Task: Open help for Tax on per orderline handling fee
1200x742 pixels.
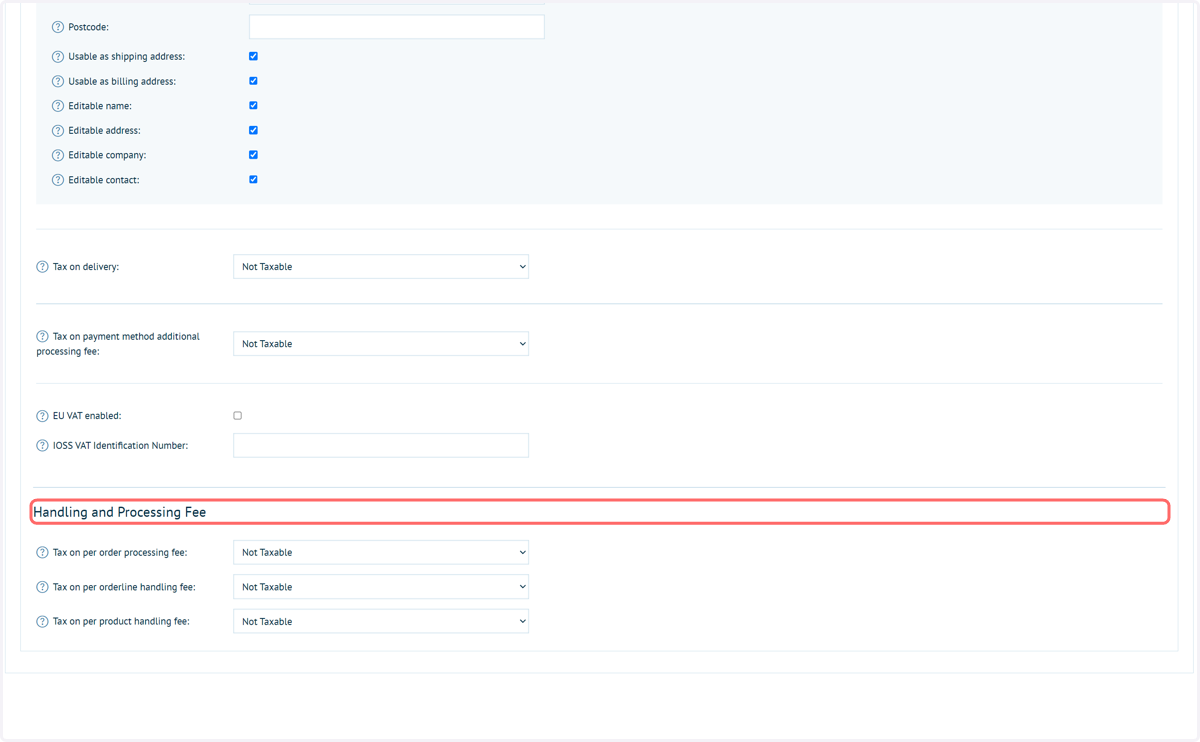Action: [42, 587]
